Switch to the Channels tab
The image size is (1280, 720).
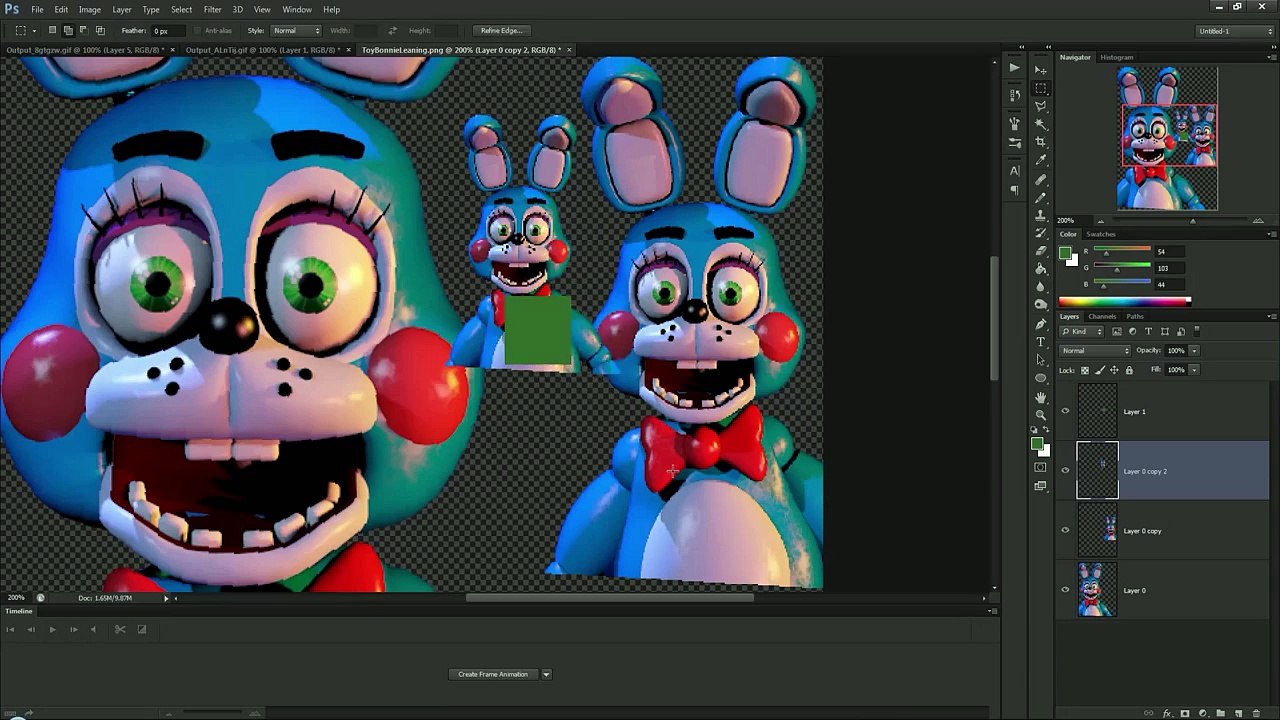coord(1102,317)
